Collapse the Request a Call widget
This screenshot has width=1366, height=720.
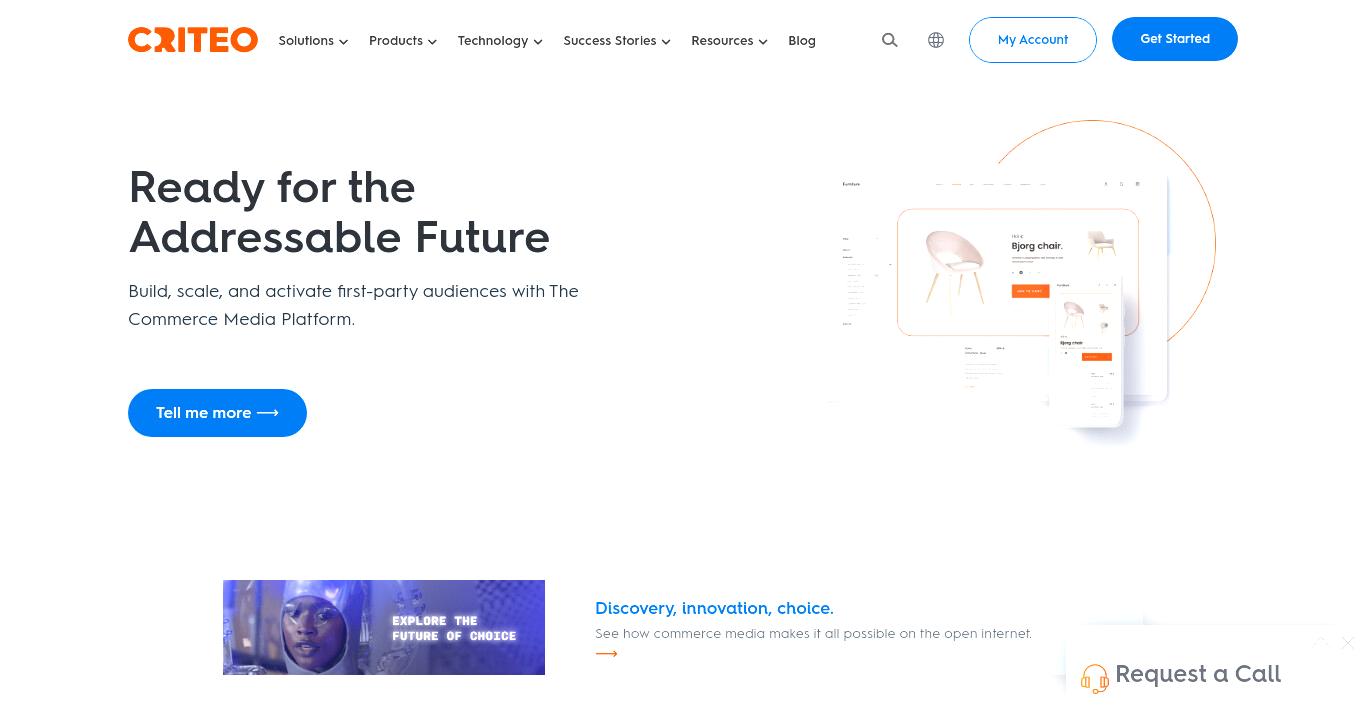[x=1320, y=642]
